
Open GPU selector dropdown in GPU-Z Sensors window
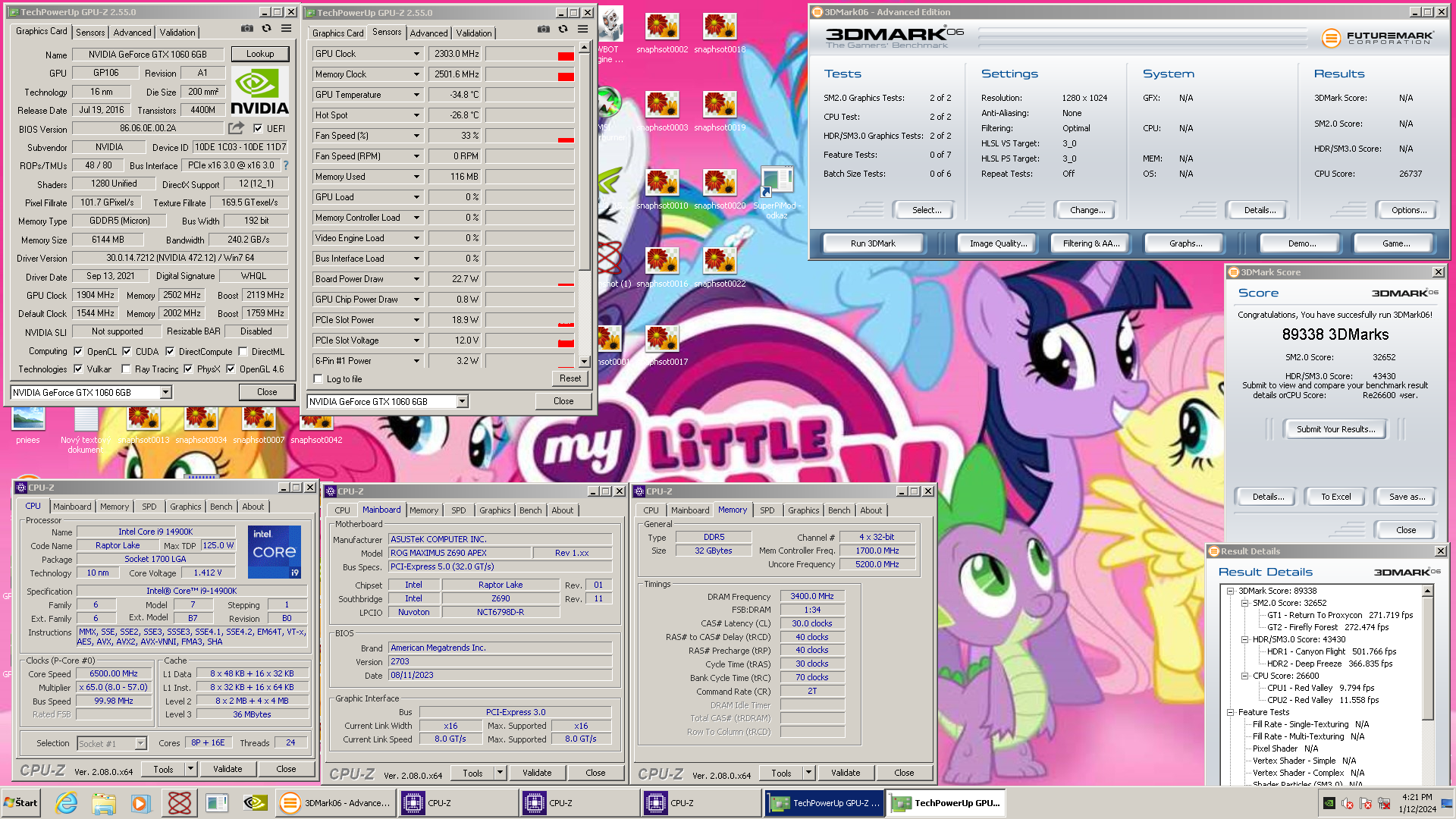[463, 401]
